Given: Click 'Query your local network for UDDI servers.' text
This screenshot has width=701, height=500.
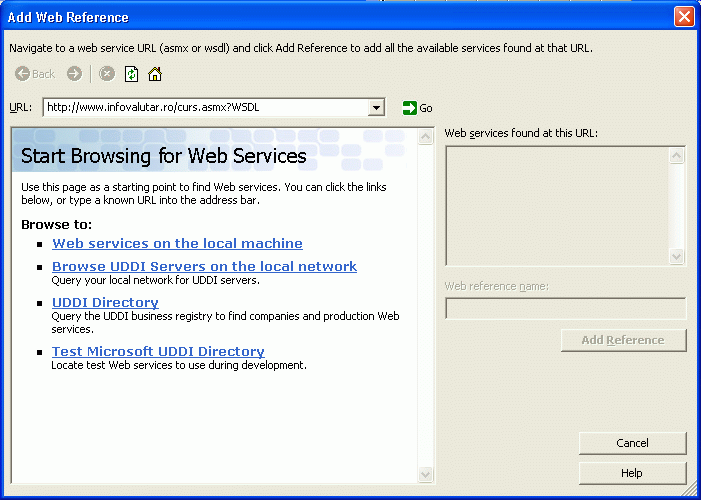Looking at the screenshot, I should pos(156,280).
